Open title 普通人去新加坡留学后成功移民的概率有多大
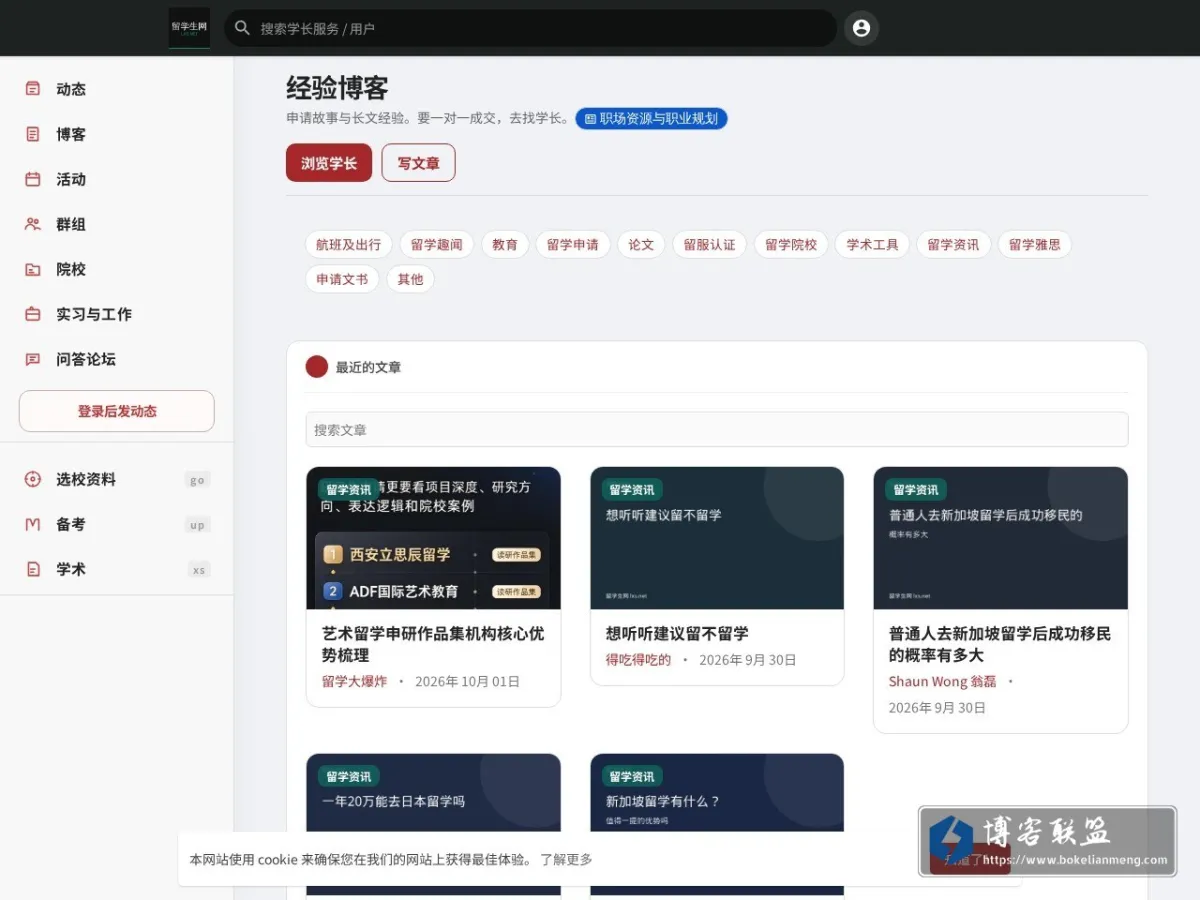This screenshot has height=900, width=1200. click(x=1000, y=644)
